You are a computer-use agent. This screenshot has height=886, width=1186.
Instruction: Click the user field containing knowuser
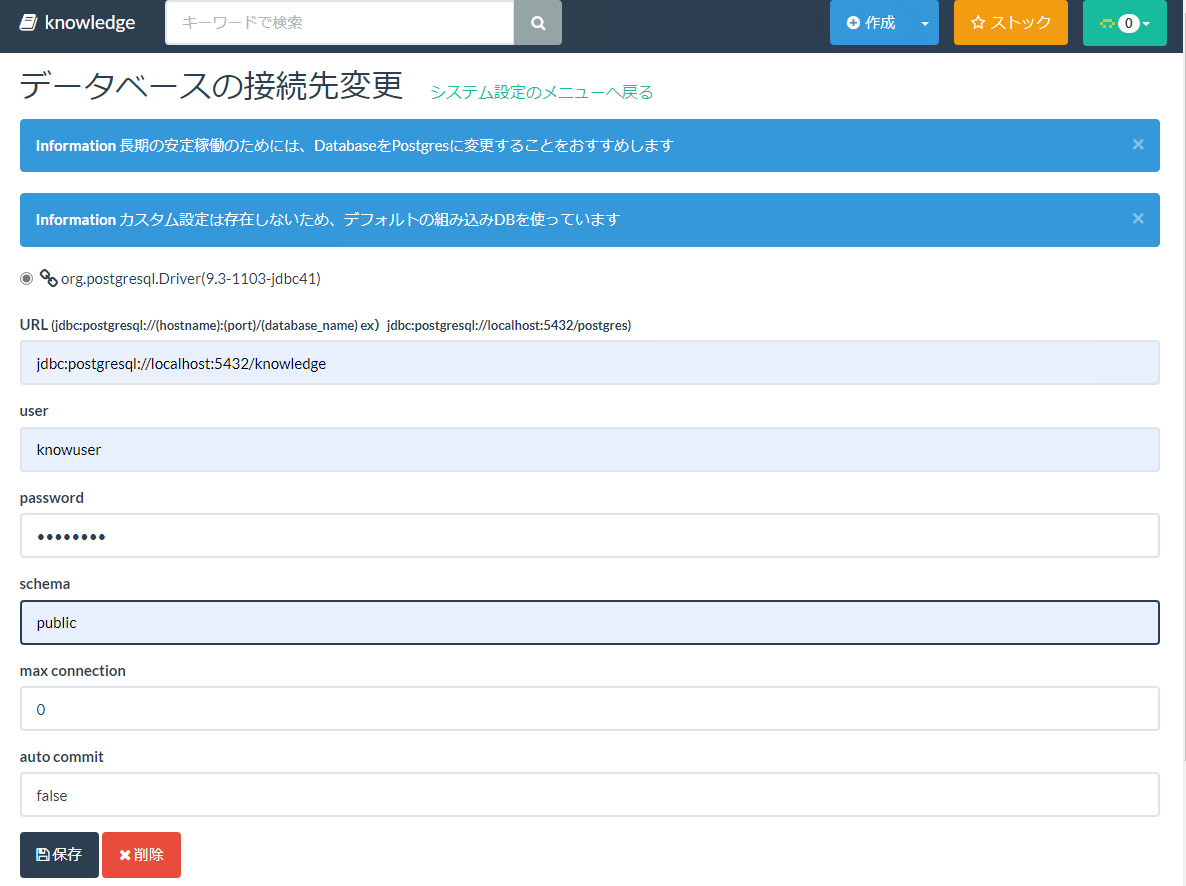[589, 449]
